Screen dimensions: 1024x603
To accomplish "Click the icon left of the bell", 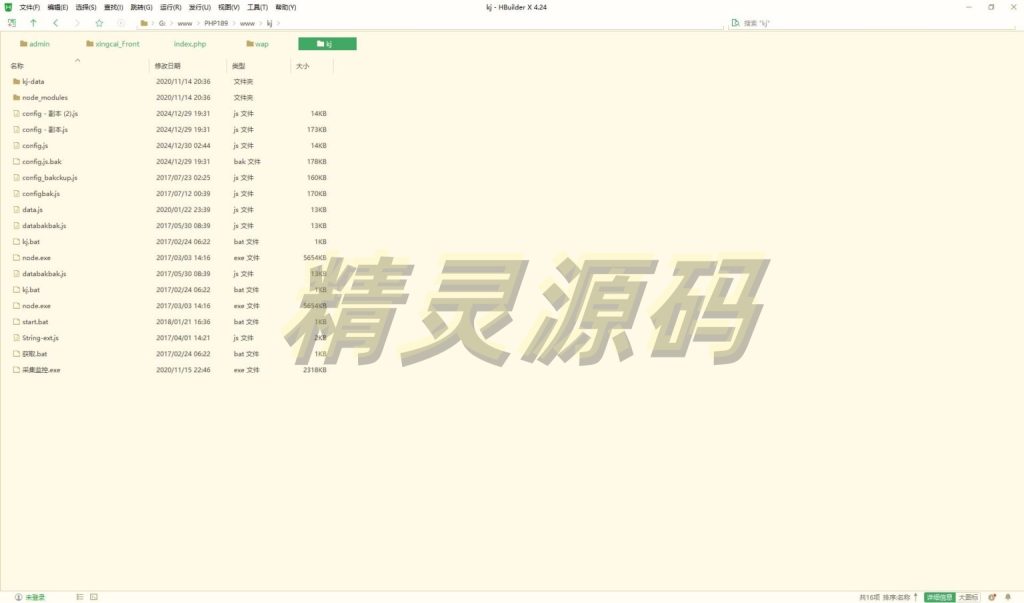I will point(992,597).
